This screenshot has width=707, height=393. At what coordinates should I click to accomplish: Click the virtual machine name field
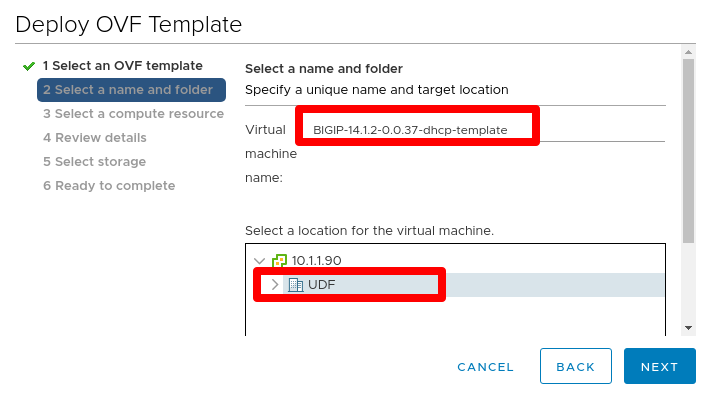[x=485, y=130]
